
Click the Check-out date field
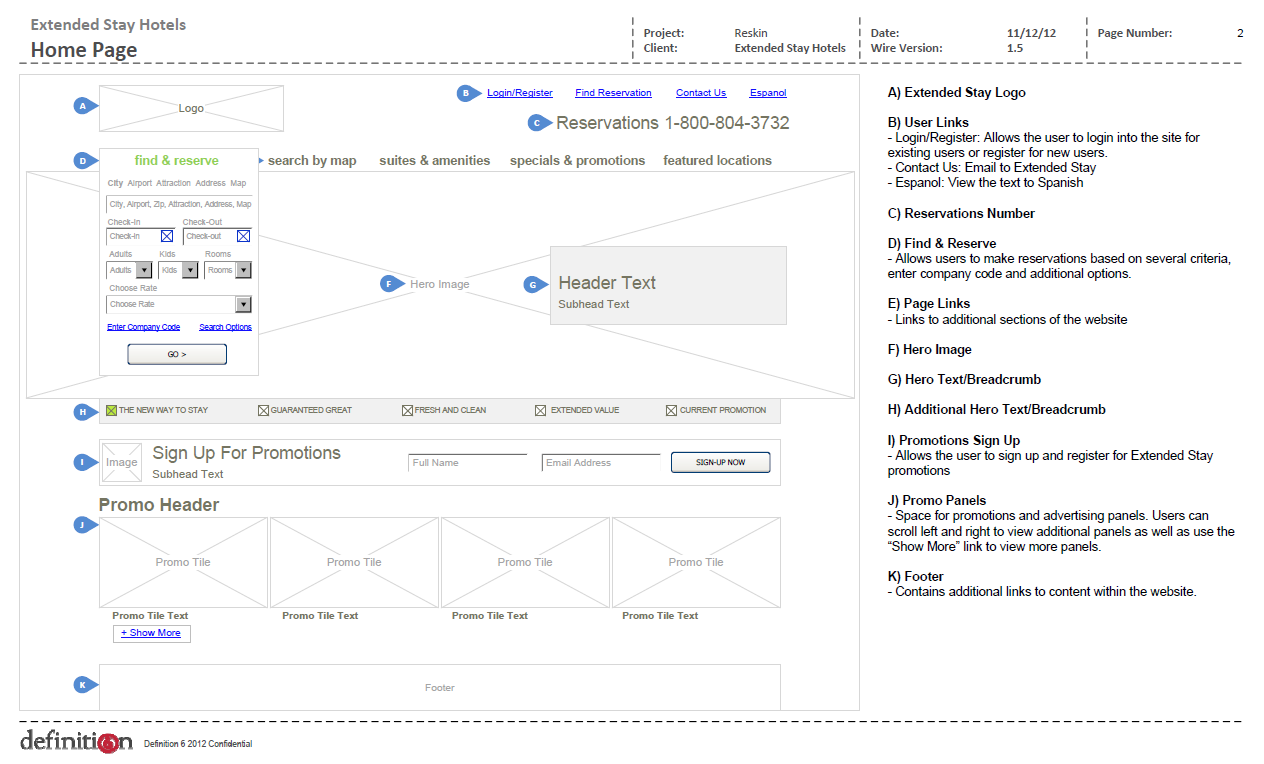coord(217,237)
